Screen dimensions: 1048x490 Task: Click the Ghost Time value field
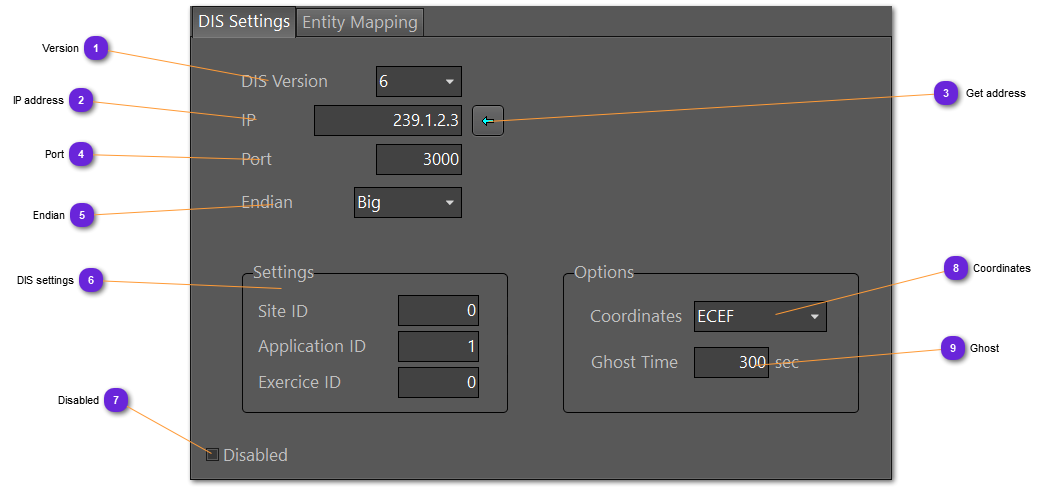click(730, 362)
